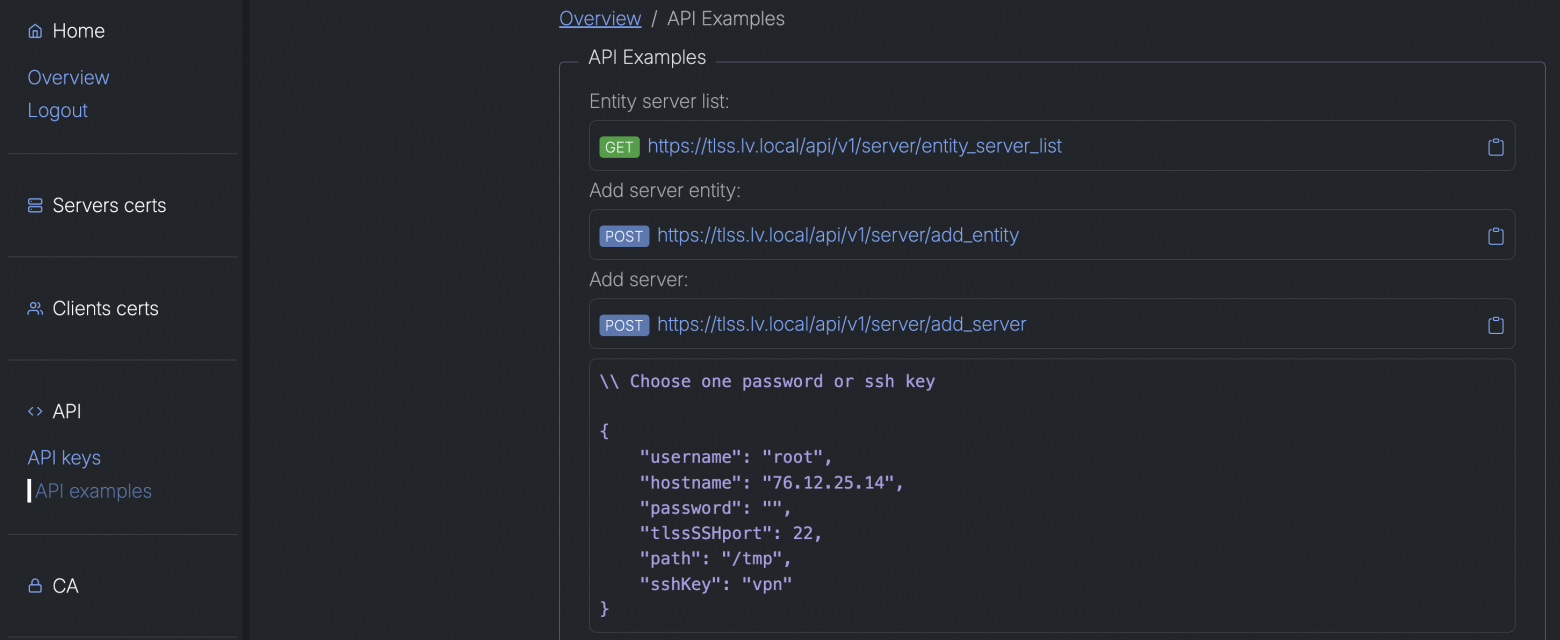1560x640 pixels.
Task: Open the entity_server_list API URL
Action: [x=854, y=146]
